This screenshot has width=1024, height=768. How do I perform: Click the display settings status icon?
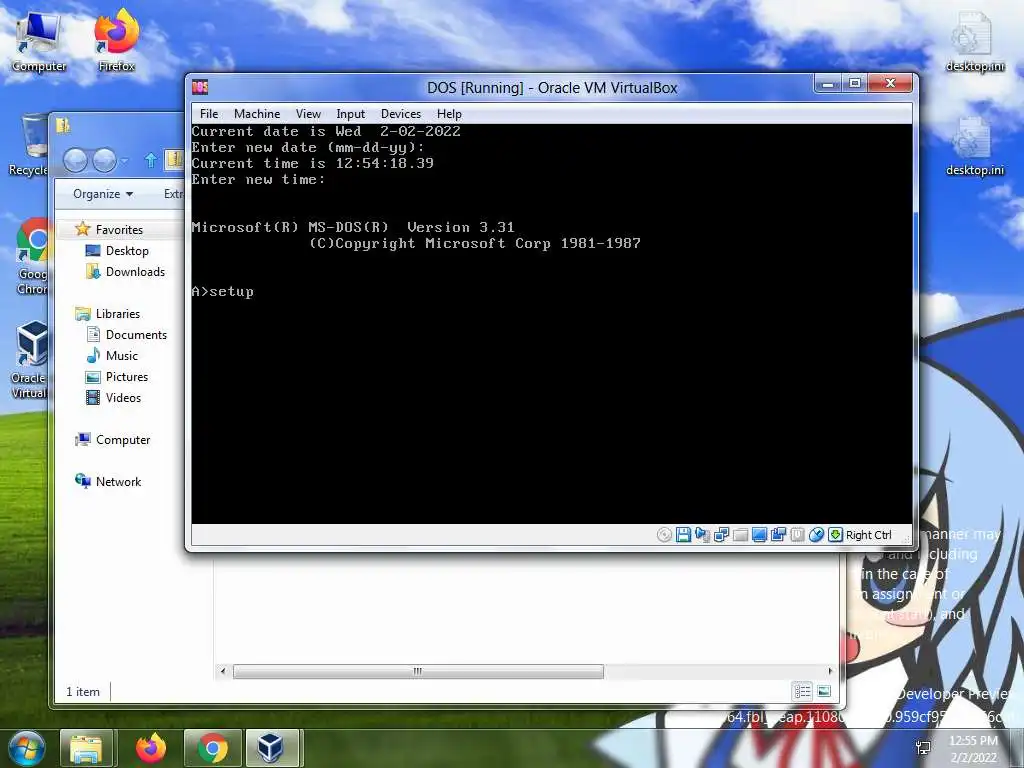tap(759, 535)
